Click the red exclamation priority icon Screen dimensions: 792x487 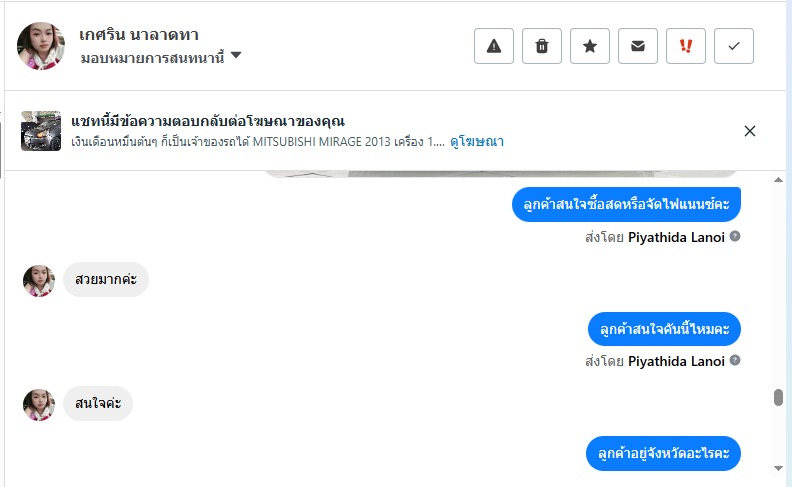(686, 46)
